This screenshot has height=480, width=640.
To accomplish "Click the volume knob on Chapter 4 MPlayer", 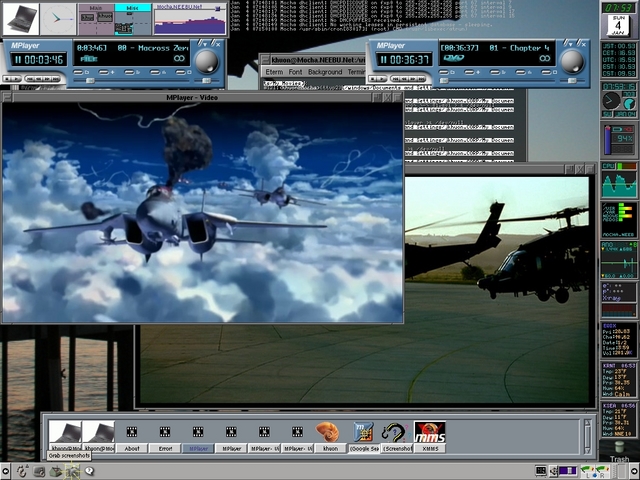I will (572, 61).
